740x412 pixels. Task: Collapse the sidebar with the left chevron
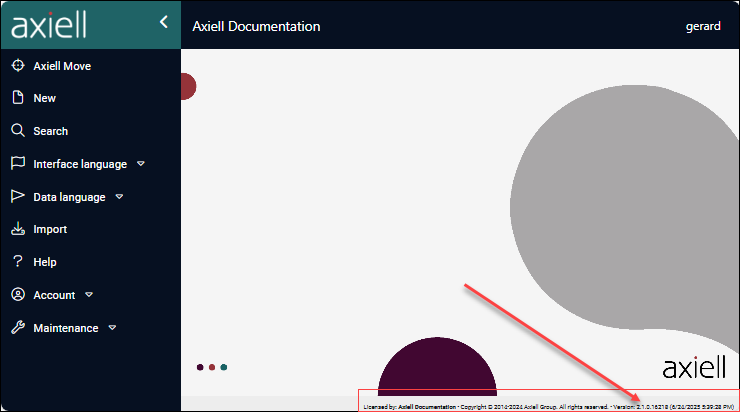pos(163,22)
